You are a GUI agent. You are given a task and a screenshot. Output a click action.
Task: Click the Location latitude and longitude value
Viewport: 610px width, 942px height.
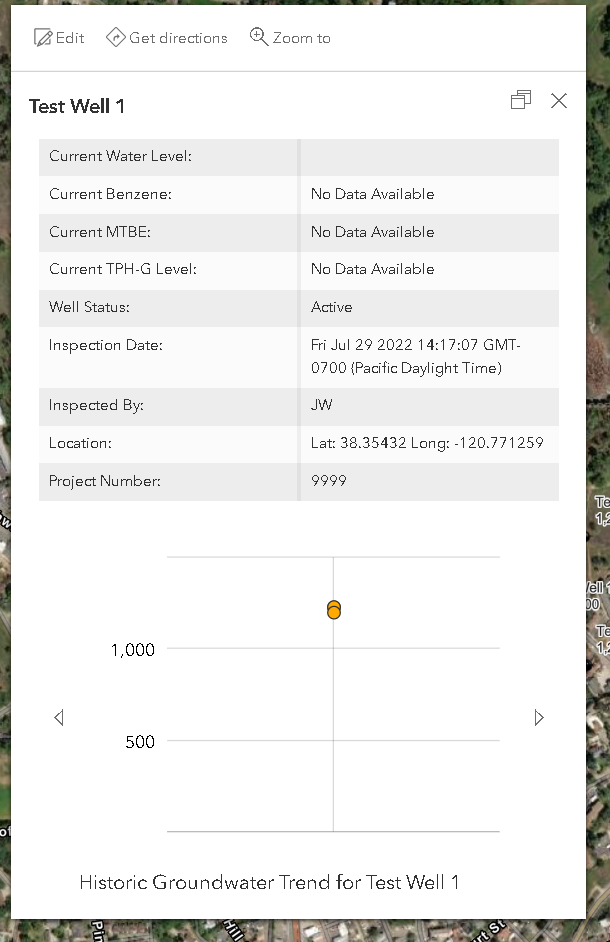coord(429,443)
